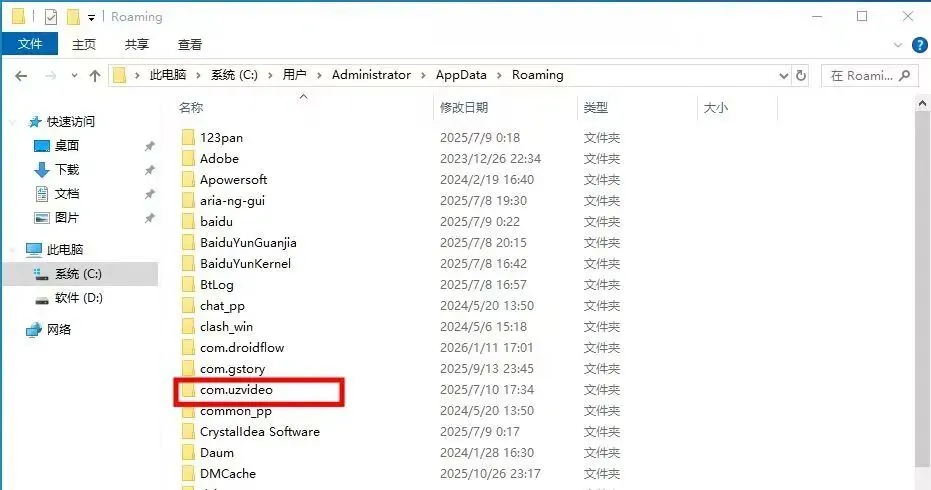Open Customize Quick Access Toolbar dropdown

[91, 17]
